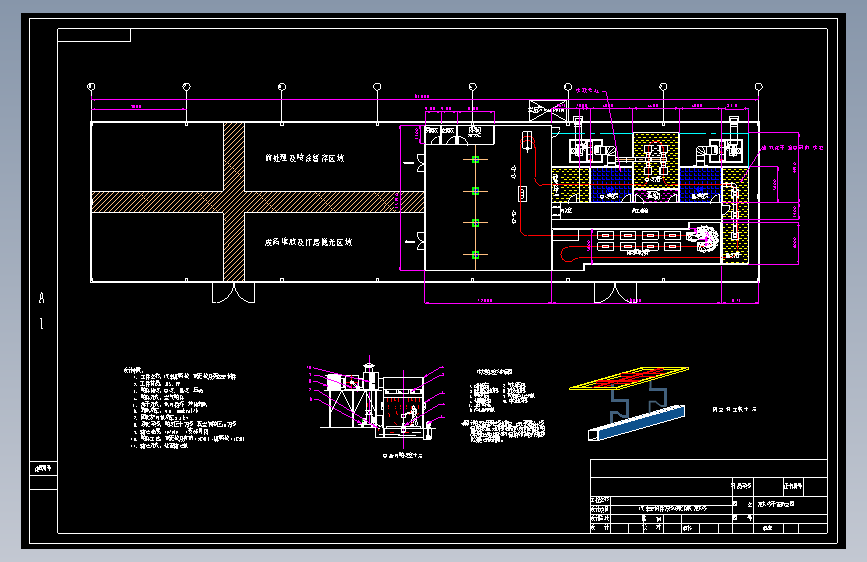Select the empty revision box in the frame's top-left corner
Screen dimensions: 867x562
coord(94,35)
